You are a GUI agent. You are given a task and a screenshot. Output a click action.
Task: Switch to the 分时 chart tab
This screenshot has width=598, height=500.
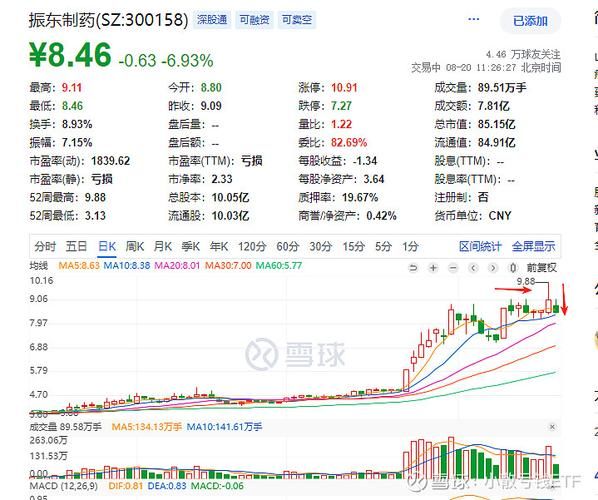[x=45, y=246]
